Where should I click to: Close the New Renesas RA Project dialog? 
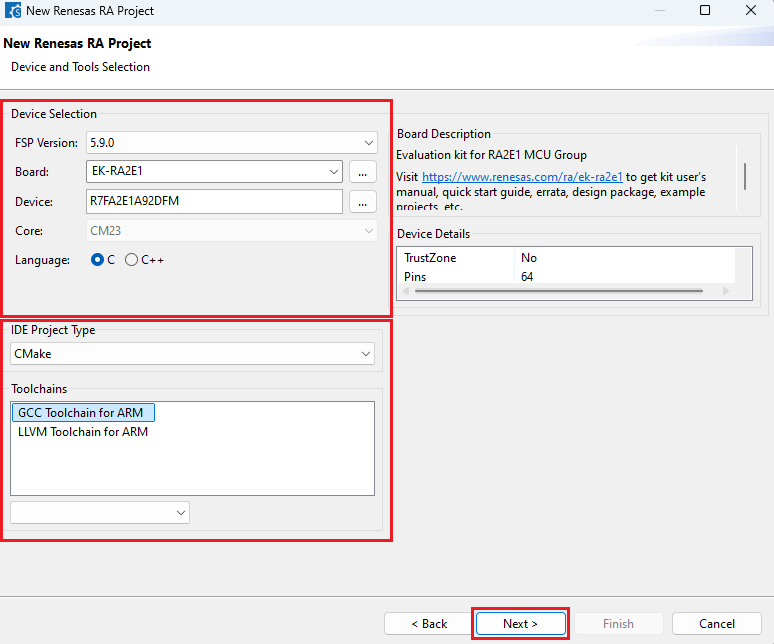point(751,11)
